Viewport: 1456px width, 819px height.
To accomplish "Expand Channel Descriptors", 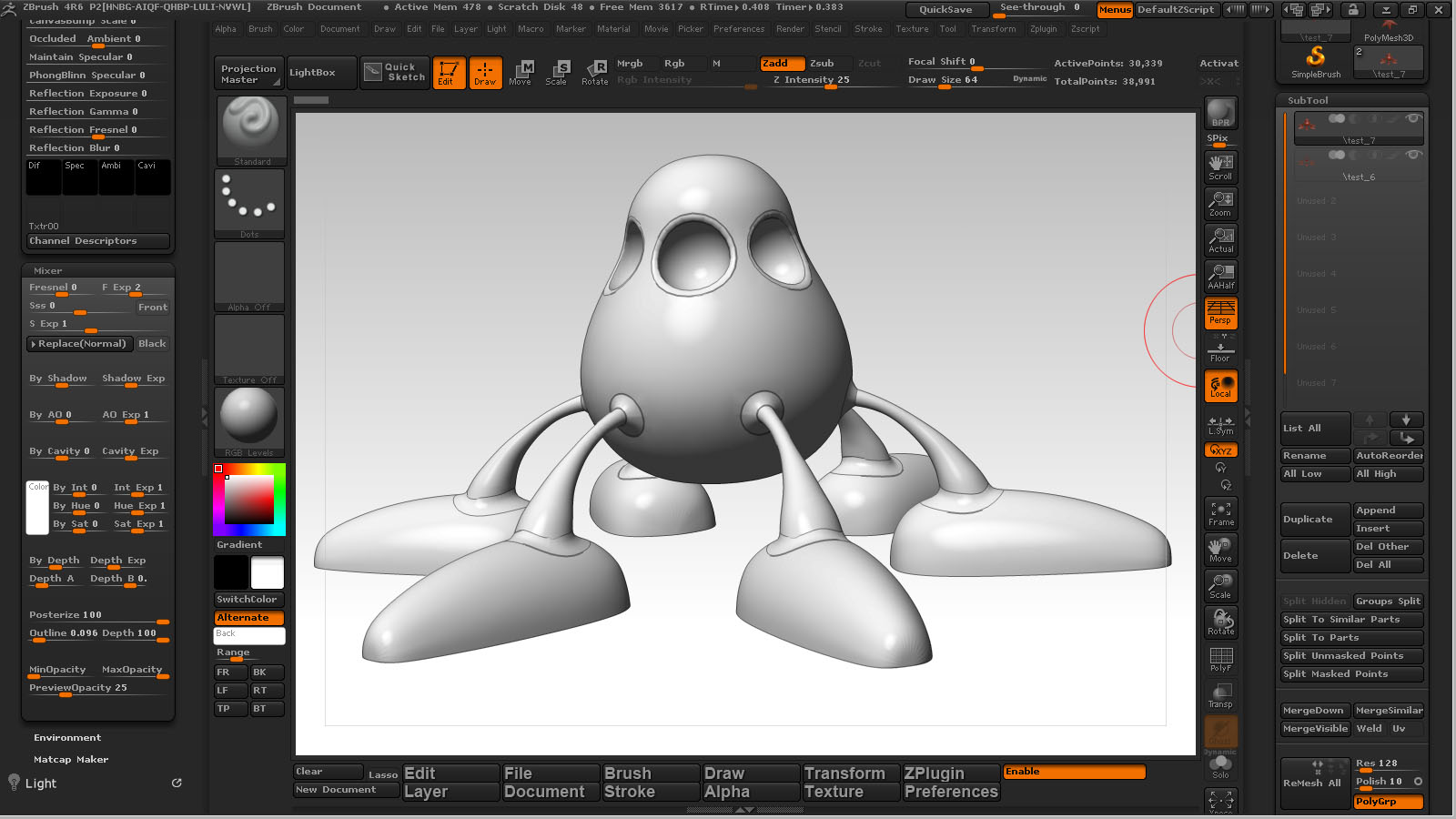I will tap(98, 241).
